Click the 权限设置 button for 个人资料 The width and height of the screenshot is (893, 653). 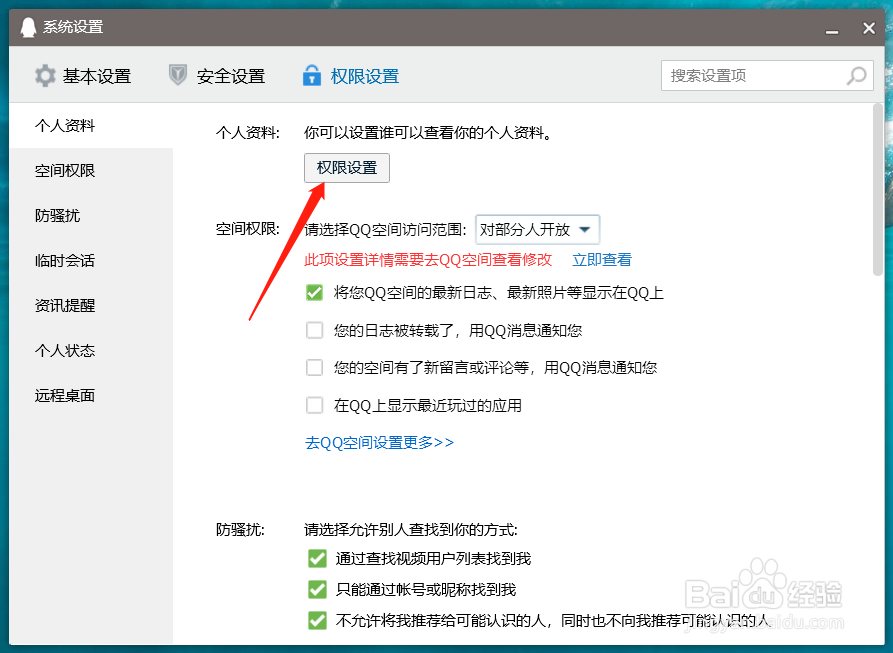[346, 168]
